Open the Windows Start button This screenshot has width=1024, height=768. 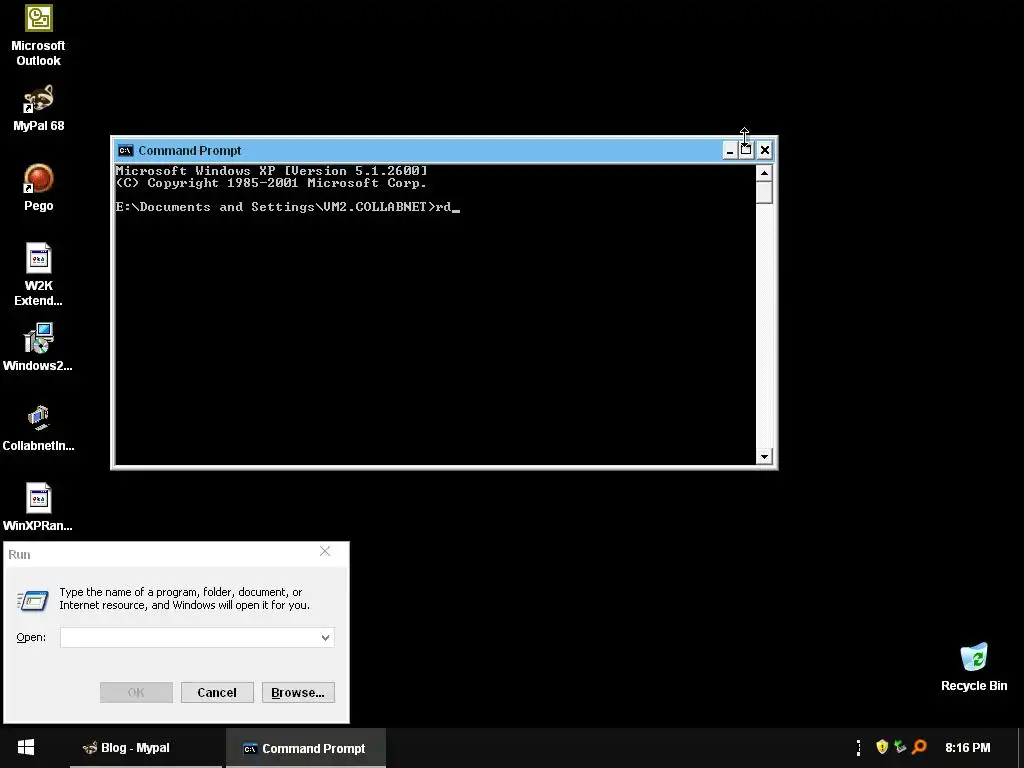pyautogui.click(x=26, y=748)
